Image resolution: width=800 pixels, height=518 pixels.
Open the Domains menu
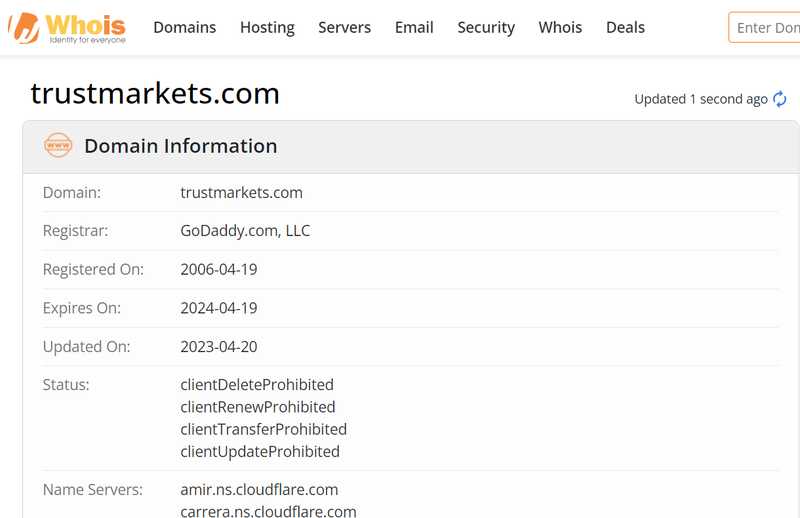pos(184,27)
